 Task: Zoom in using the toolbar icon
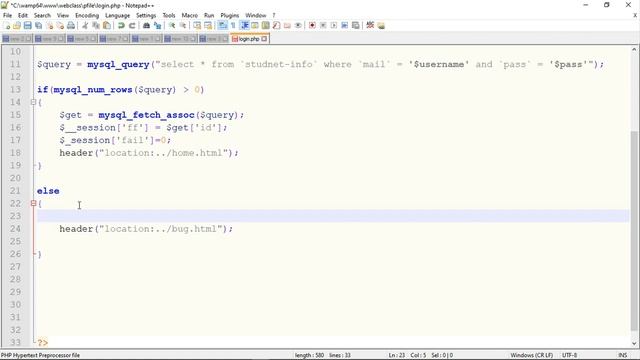point(172,25)
